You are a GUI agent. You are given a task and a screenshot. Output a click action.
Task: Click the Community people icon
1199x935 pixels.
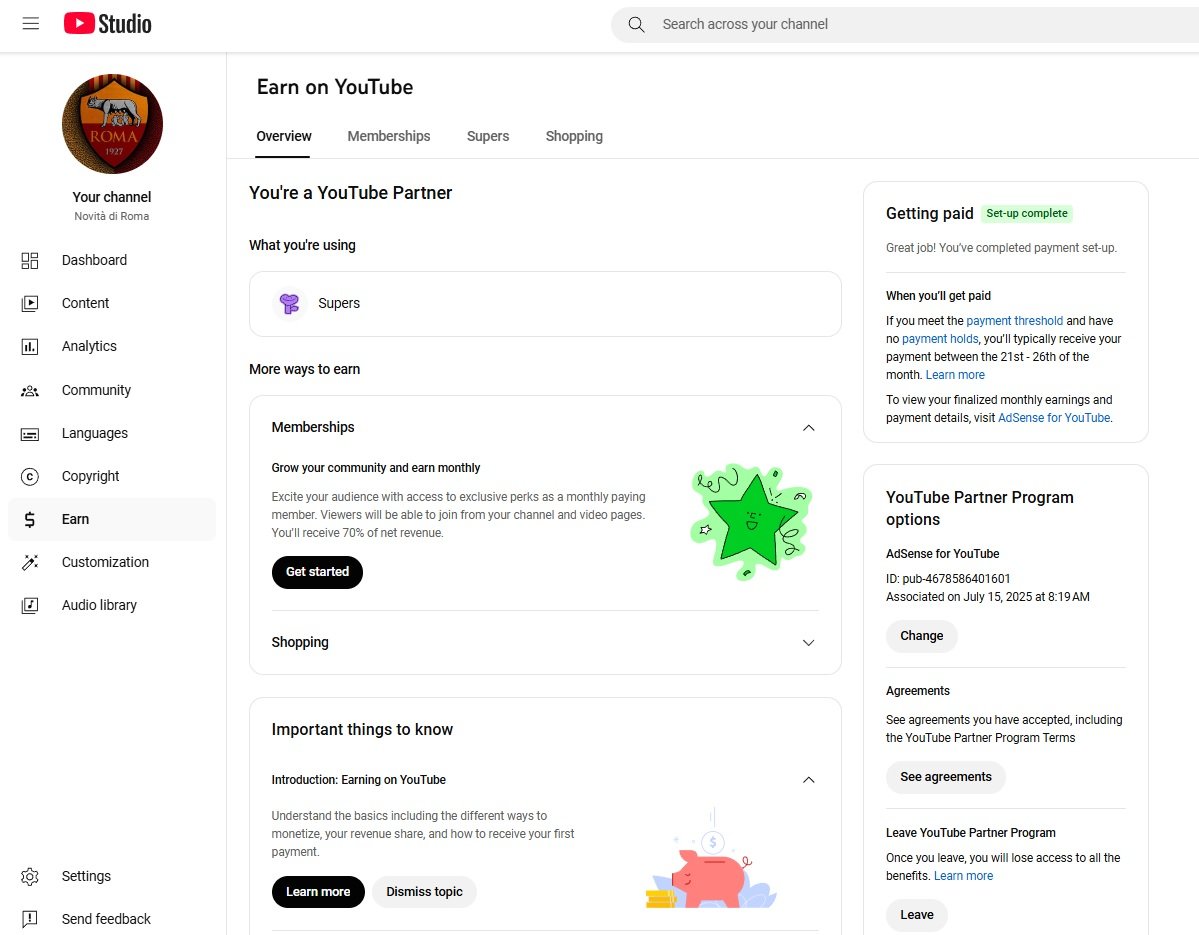coord(30,391)
